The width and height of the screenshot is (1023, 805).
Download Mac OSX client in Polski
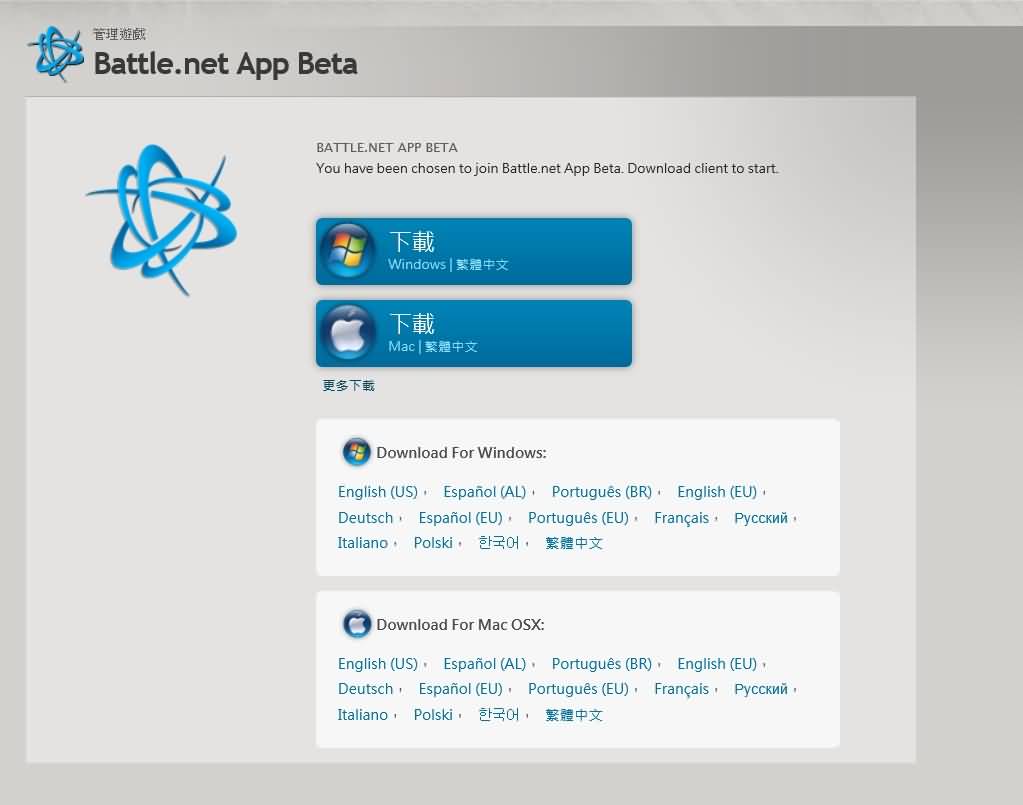point(433,715)
